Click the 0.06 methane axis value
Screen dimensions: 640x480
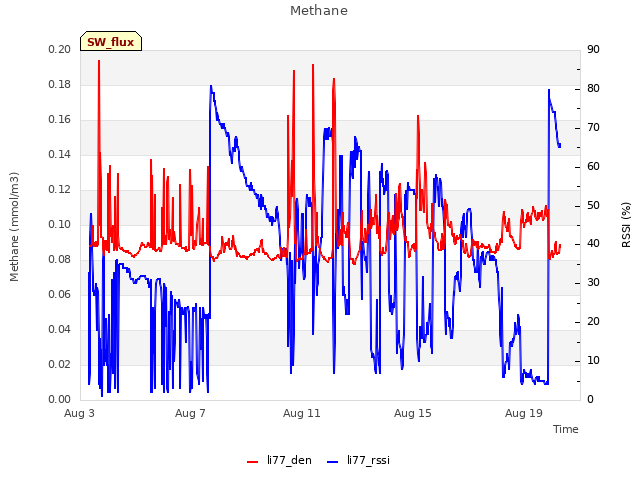click(60, 294)
